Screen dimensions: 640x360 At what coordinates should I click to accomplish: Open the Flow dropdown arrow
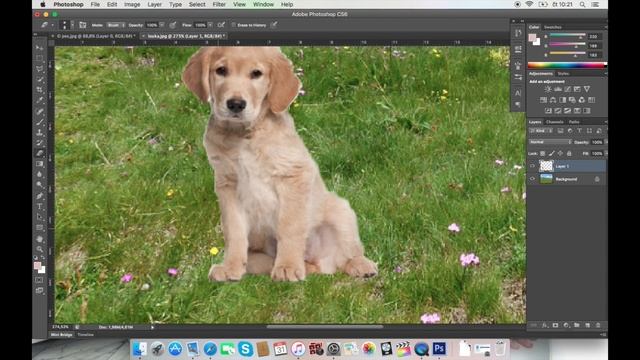click(210, 25)
